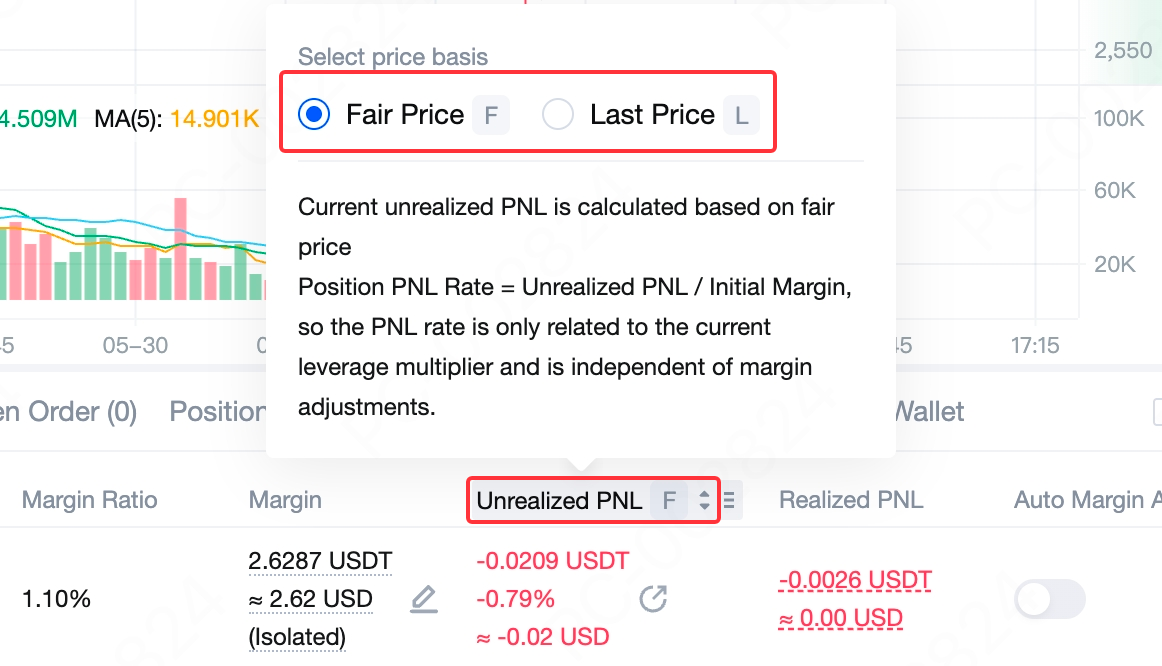The width and height of the screenshot is (1162, 666).
Task: Toggle the Auto Margin switch
Action: pyautogui.click(x=1049, y=599)
